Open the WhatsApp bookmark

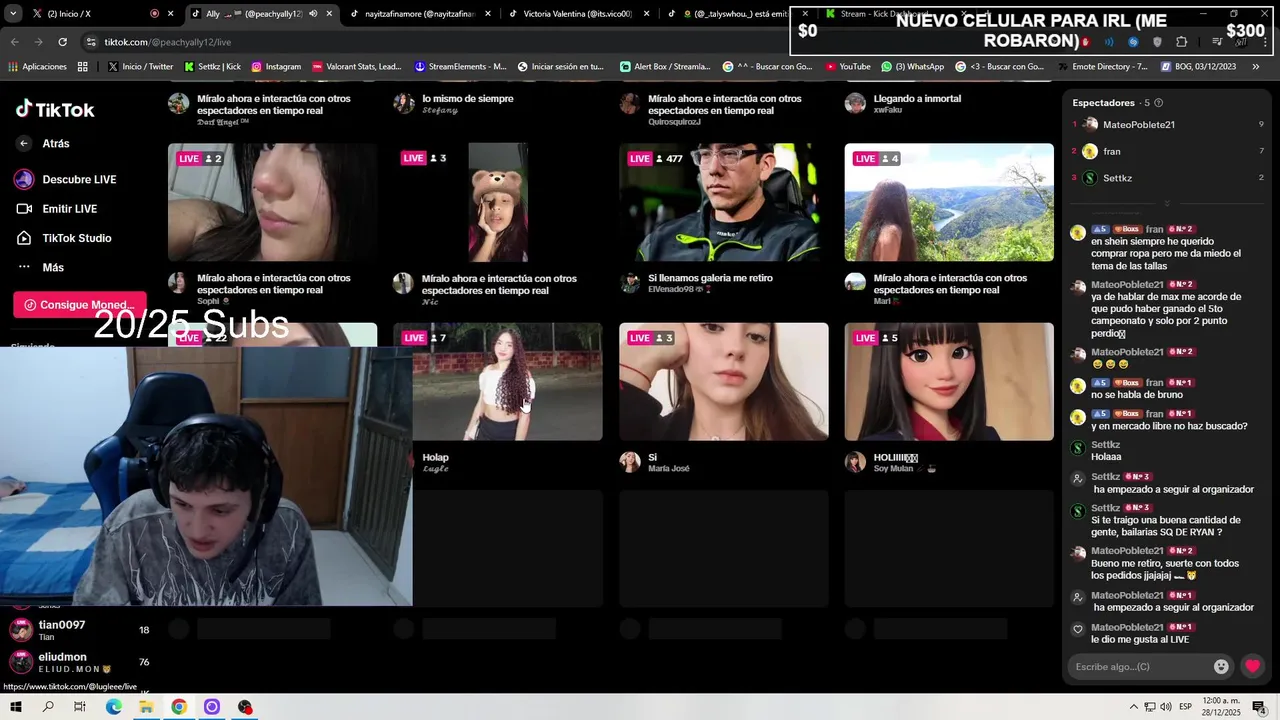point(912,67)
